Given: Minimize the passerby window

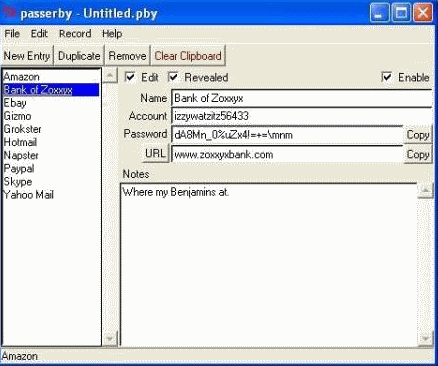Looking at the screenshot, I should (x=379, y=13).
